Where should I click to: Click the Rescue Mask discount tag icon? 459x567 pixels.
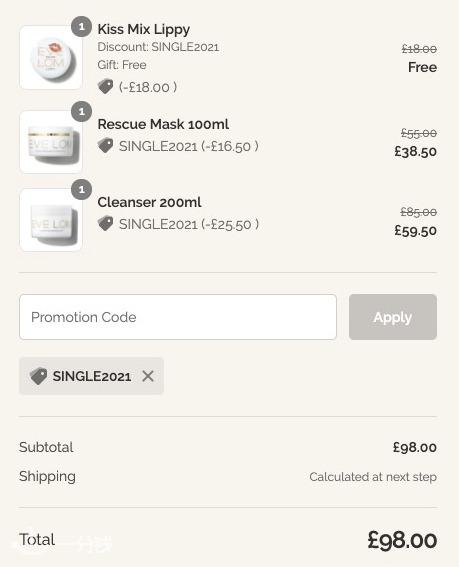pyautogui.click(x=105, y=146)
